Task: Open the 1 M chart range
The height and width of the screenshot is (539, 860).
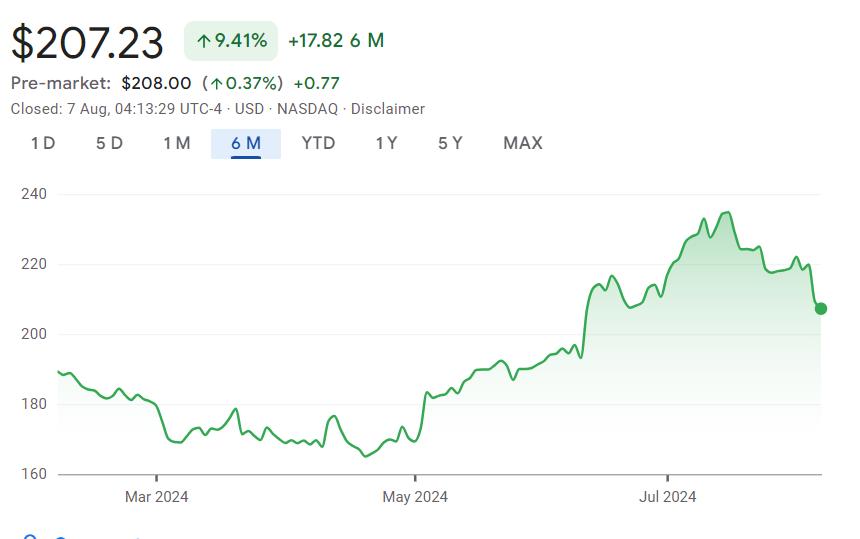Action: coord(177,143)
